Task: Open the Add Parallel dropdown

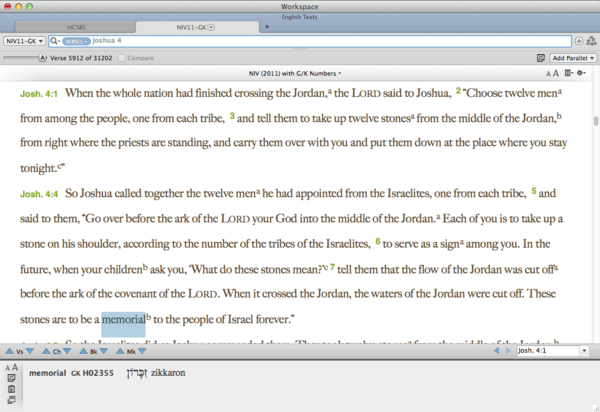Action: [573, 58]
